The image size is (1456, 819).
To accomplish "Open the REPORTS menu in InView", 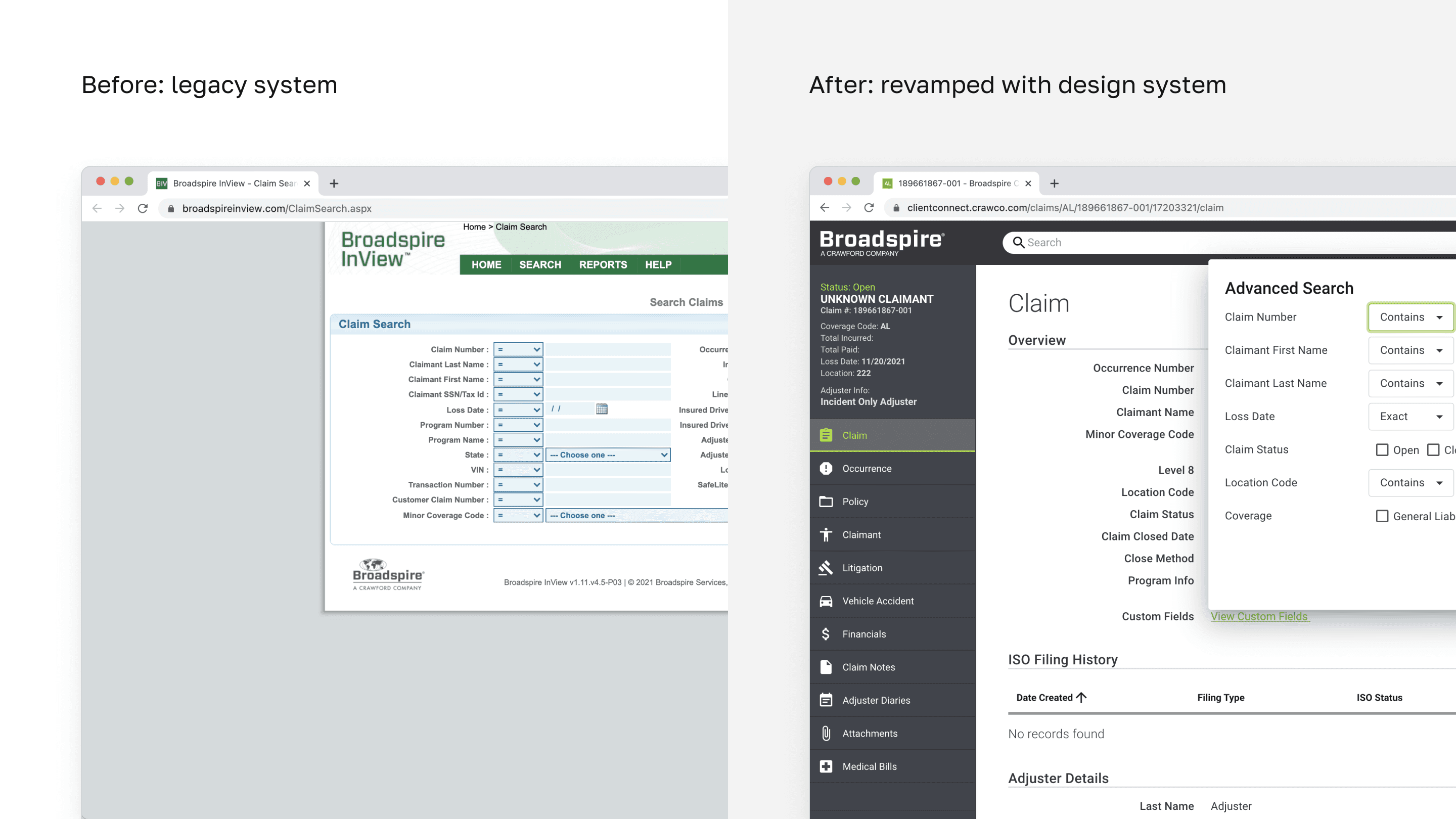I will click(x=603, y=264).
